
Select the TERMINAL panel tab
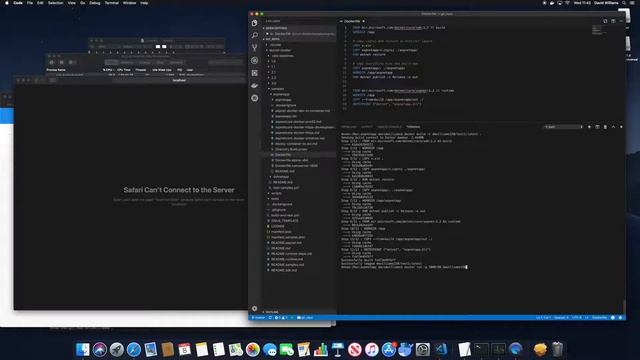click(413, 127)
